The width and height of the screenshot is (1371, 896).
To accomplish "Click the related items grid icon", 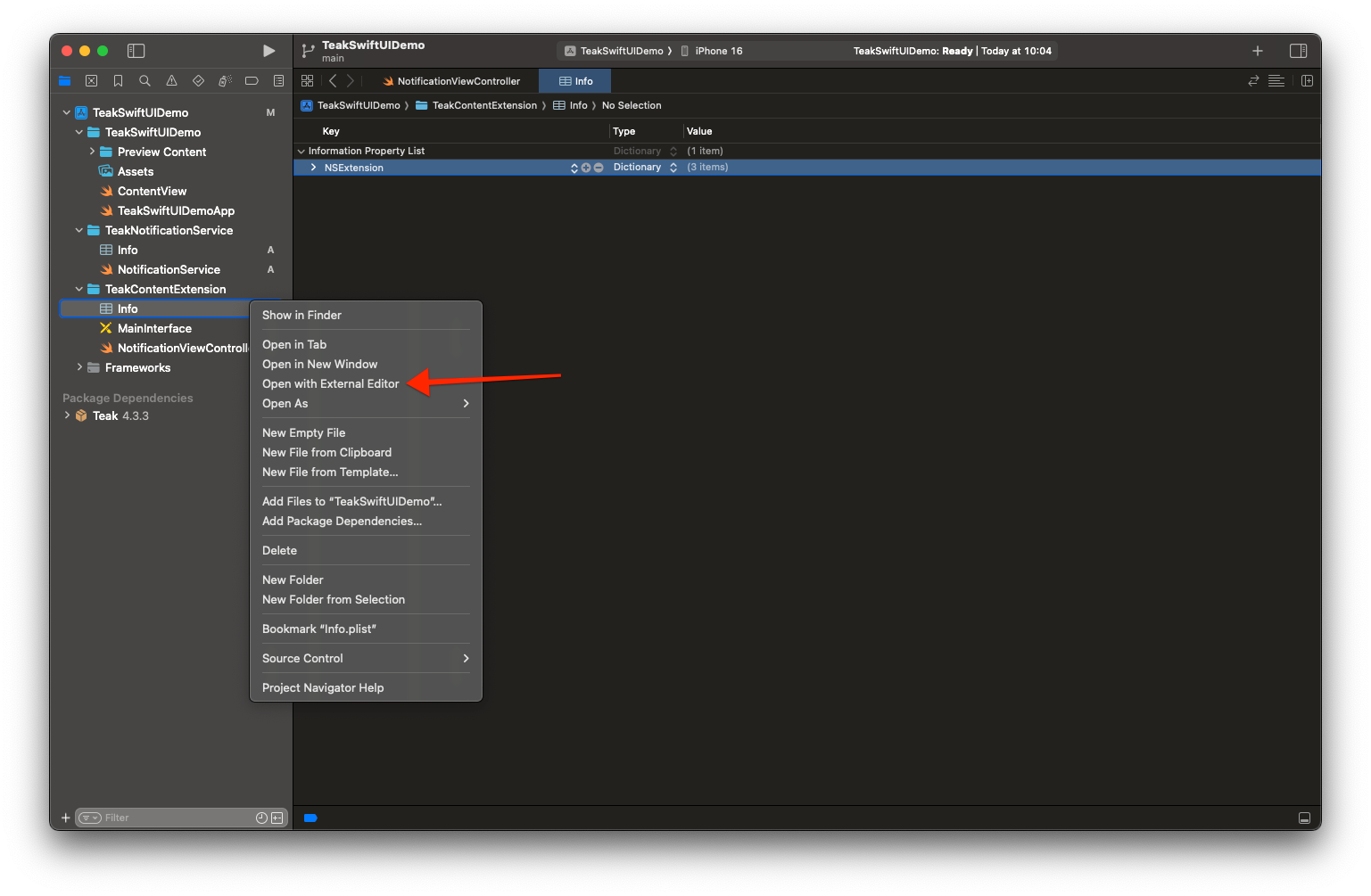I will [308, 81].
